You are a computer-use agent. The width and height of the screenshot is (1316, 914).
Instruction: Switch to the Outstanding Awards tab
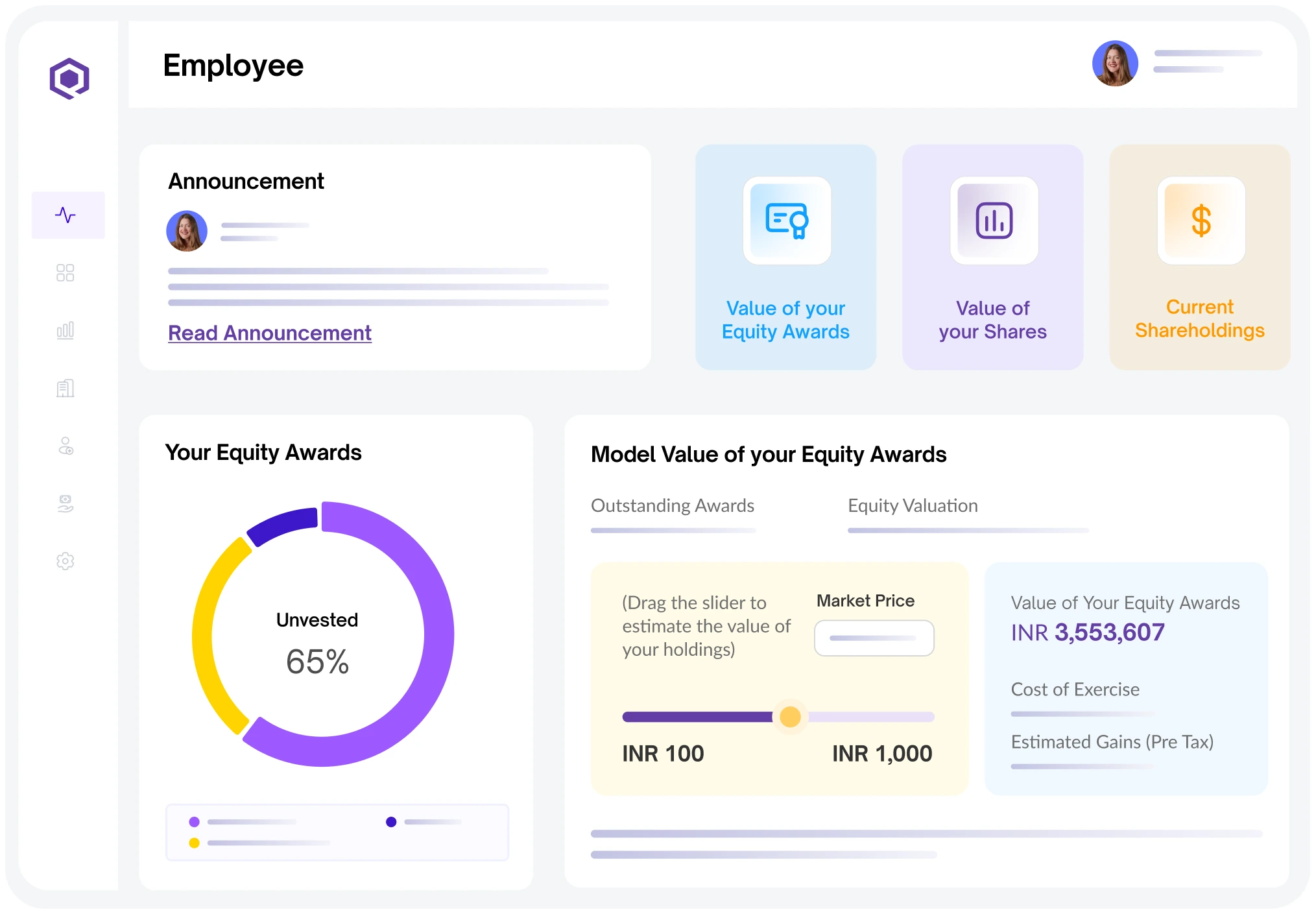(673, 506)
